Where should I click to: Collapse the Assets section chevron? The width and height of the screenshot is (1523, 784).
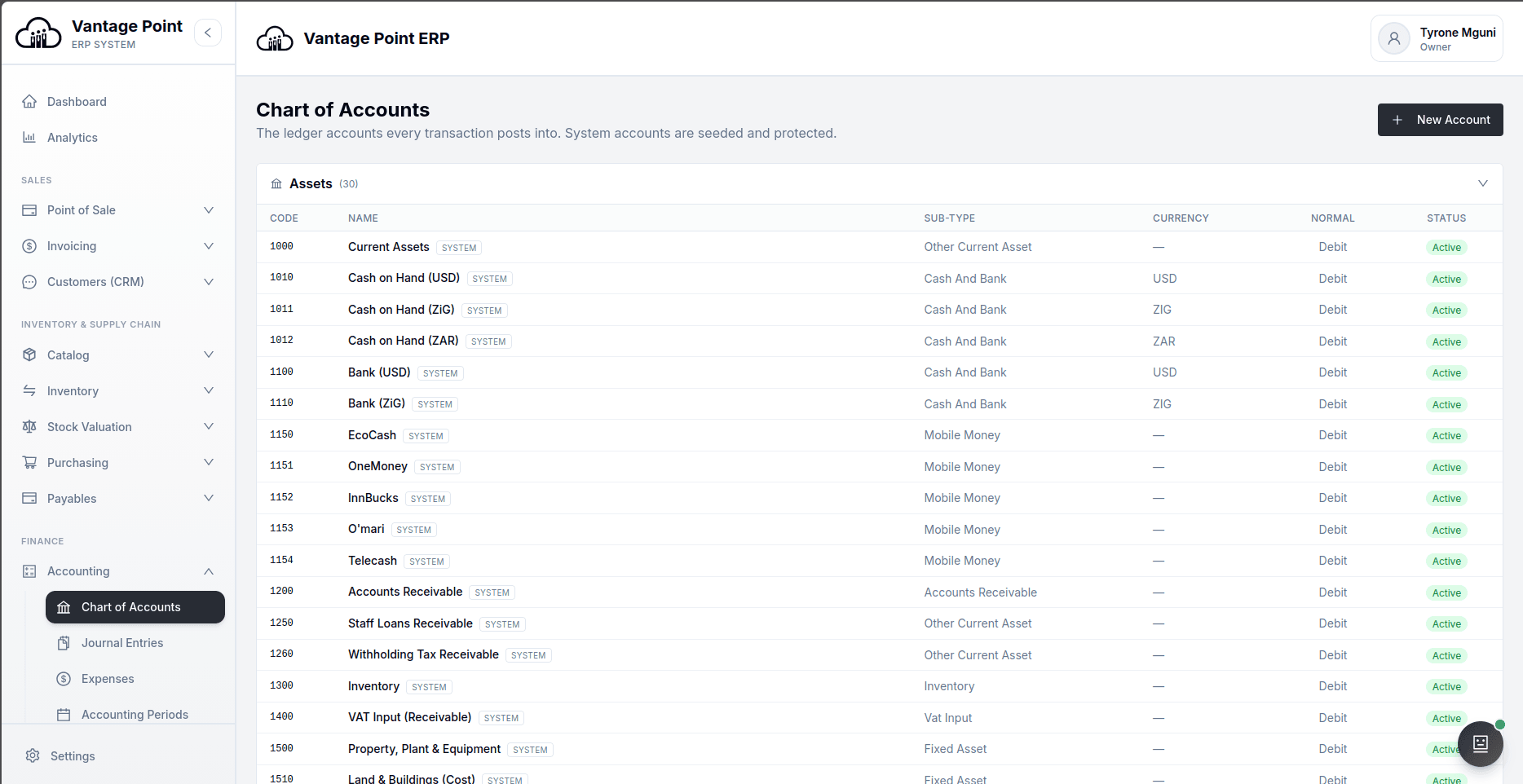click(x=1483, y=183)
